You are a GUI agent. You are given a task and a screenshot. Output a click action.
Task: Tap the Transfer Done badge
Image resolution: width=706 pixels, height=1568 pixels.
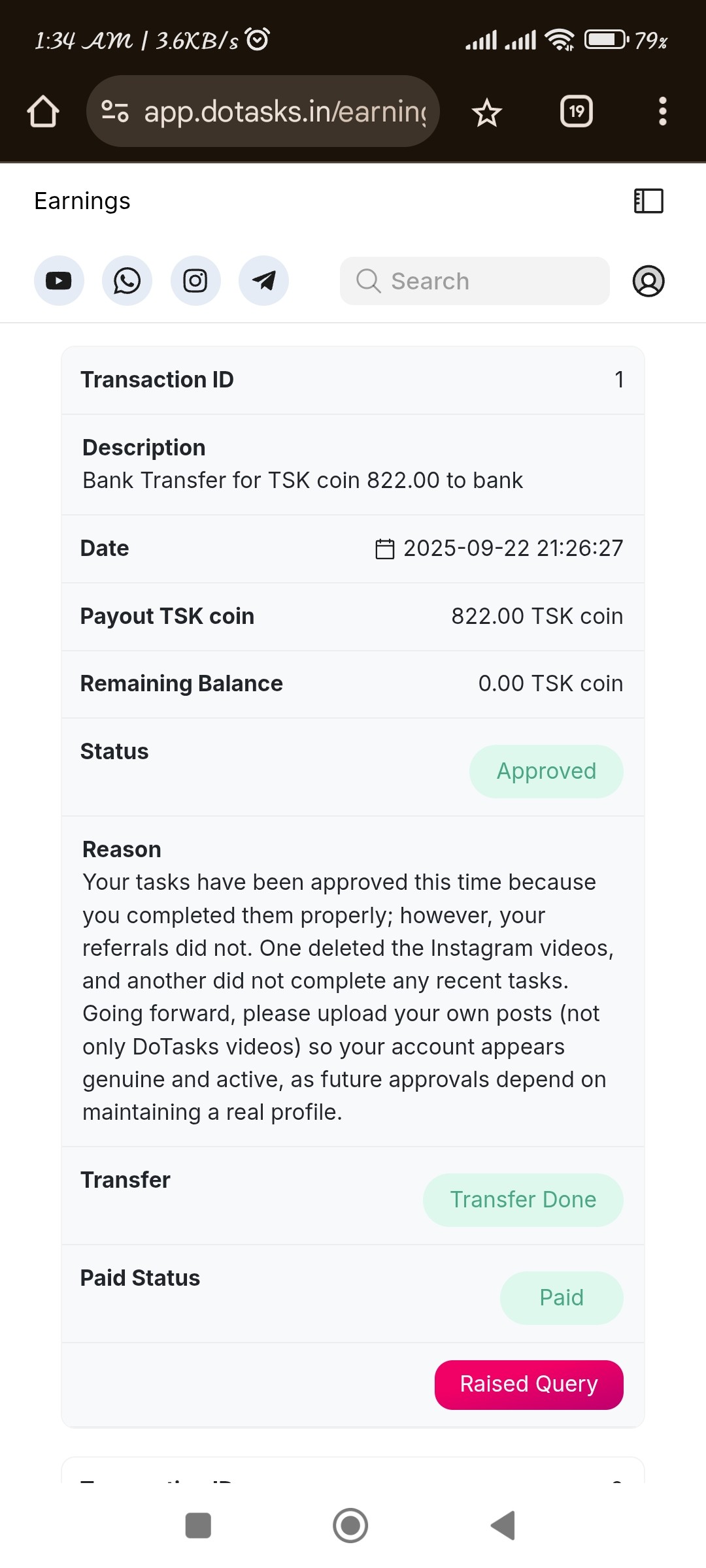coord(523,1200)
